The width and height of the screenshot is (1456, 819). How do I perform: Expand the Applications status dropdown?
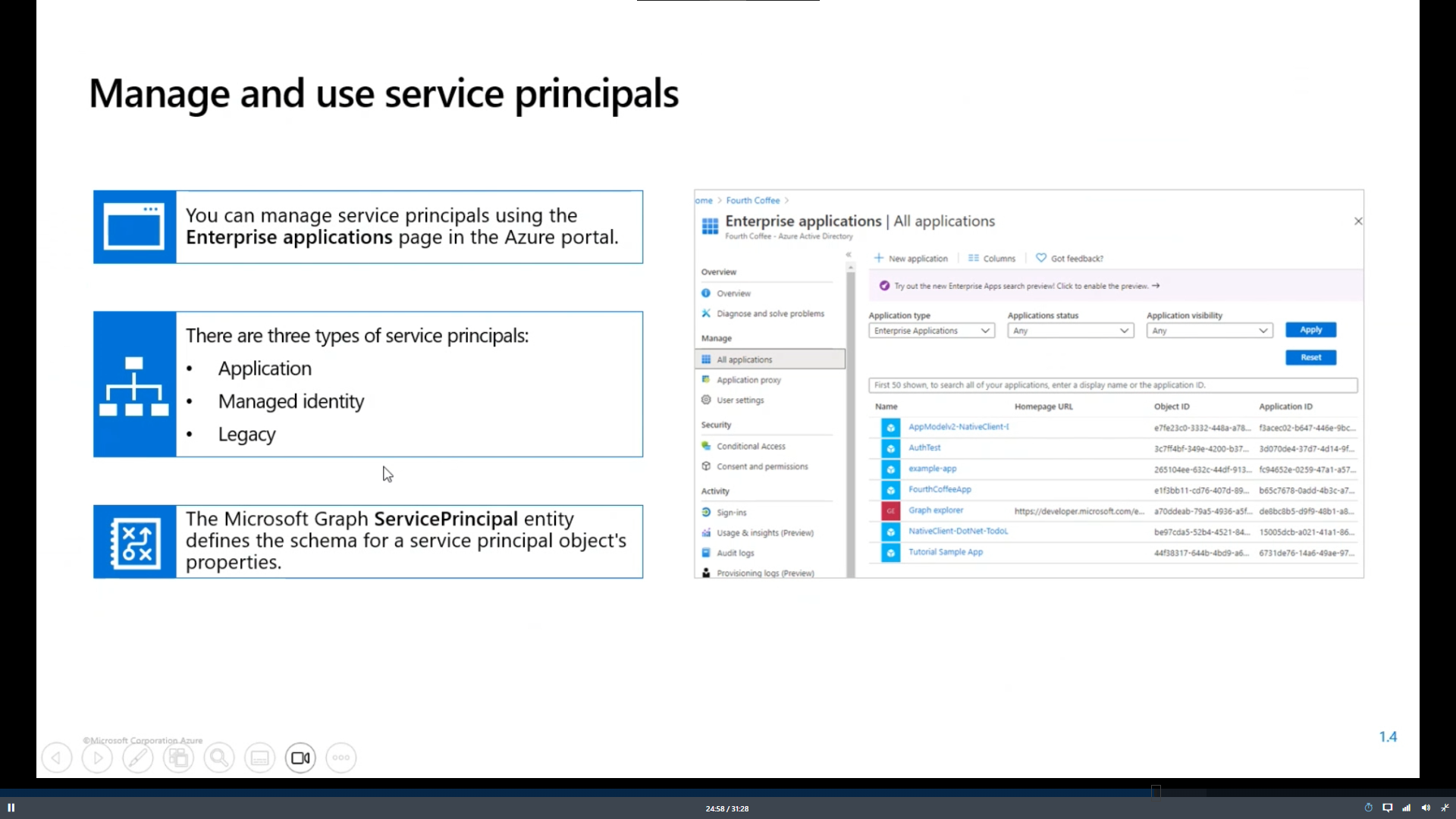(x=1070, y=331)
